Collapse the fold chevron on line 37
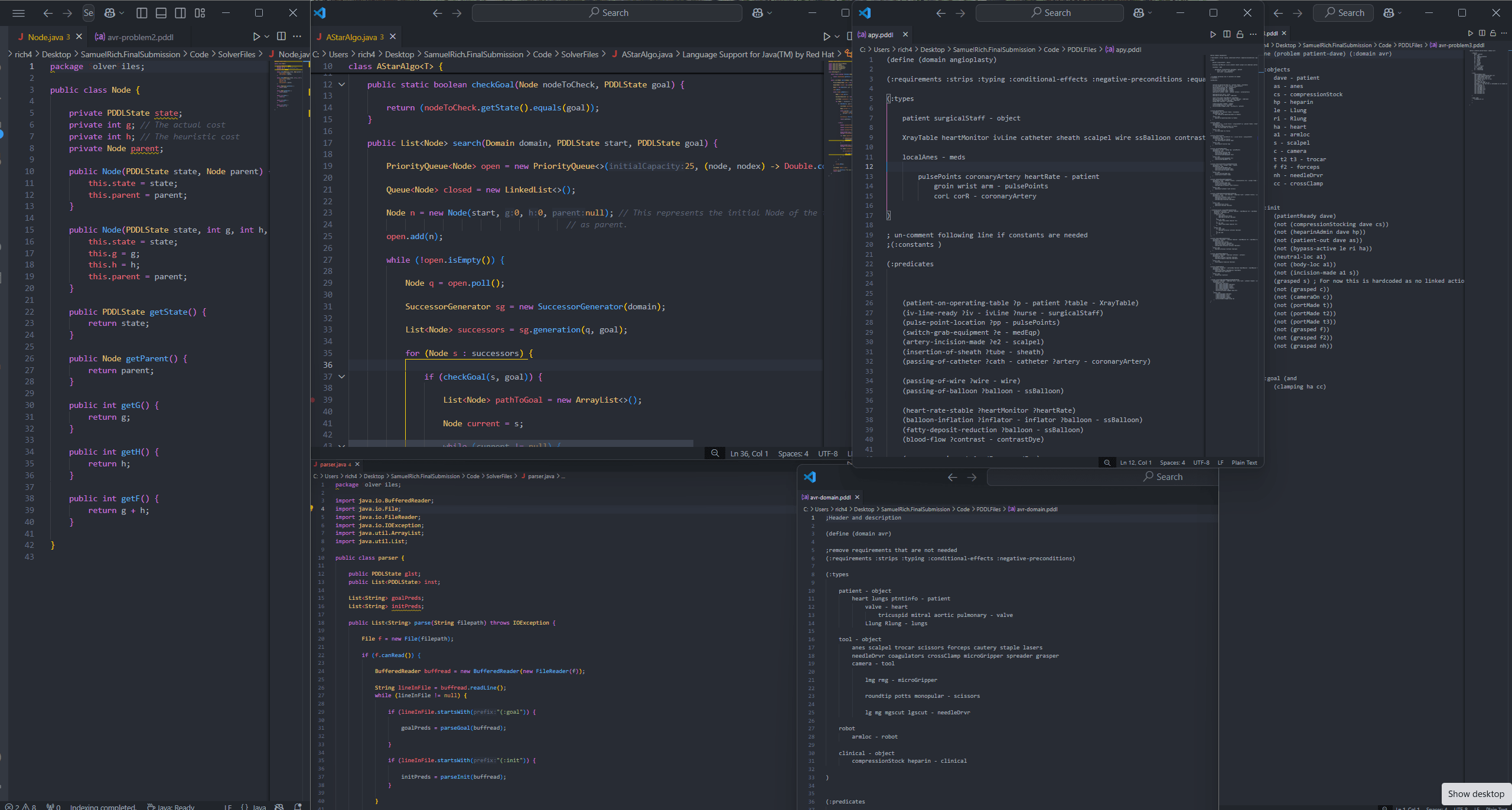 341,377
